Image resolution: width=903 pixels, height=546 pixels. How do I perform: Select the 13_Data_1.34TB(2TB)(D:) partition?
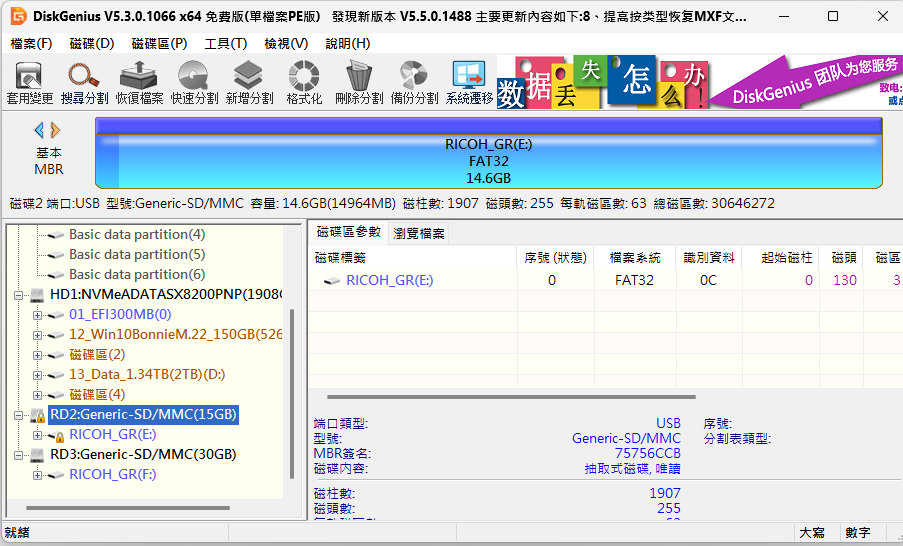[147, 374]
